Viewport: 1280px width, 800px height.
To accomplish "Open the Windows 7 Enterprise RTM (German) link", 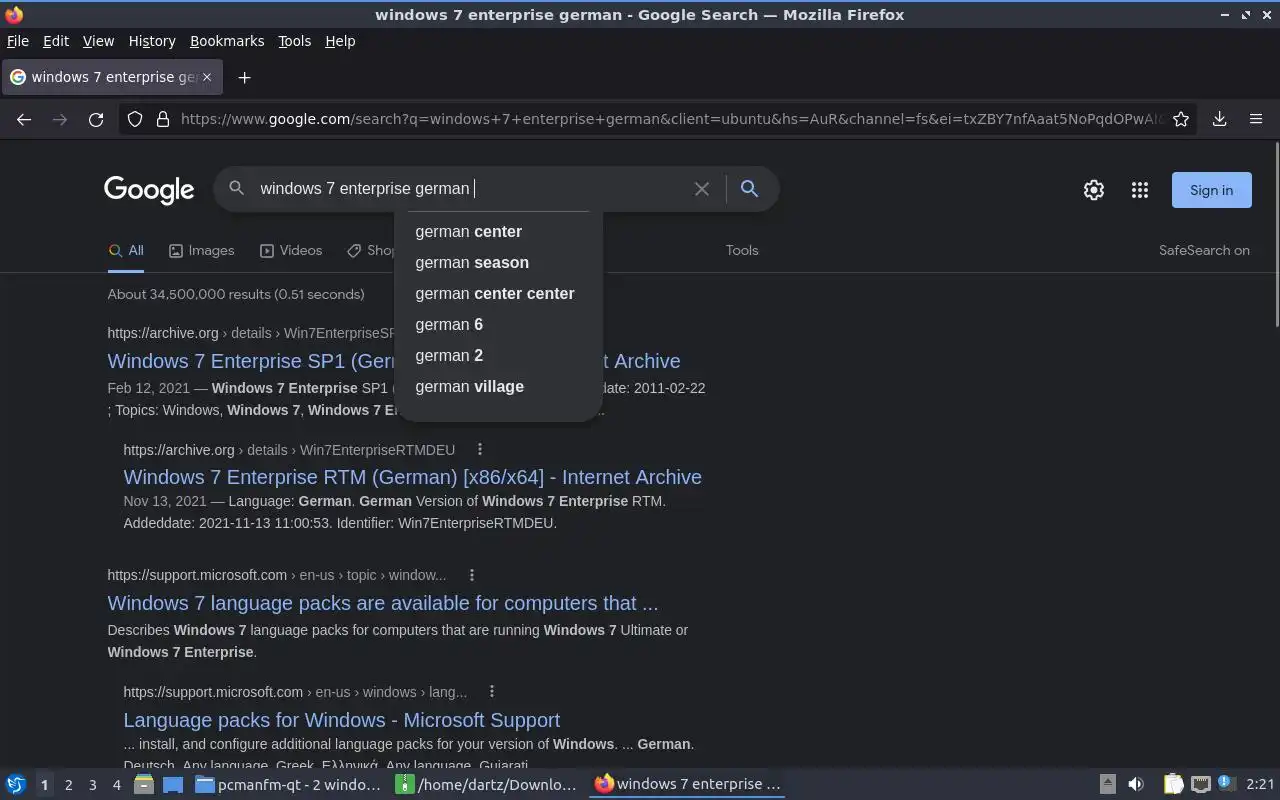I will pos(412,477).
